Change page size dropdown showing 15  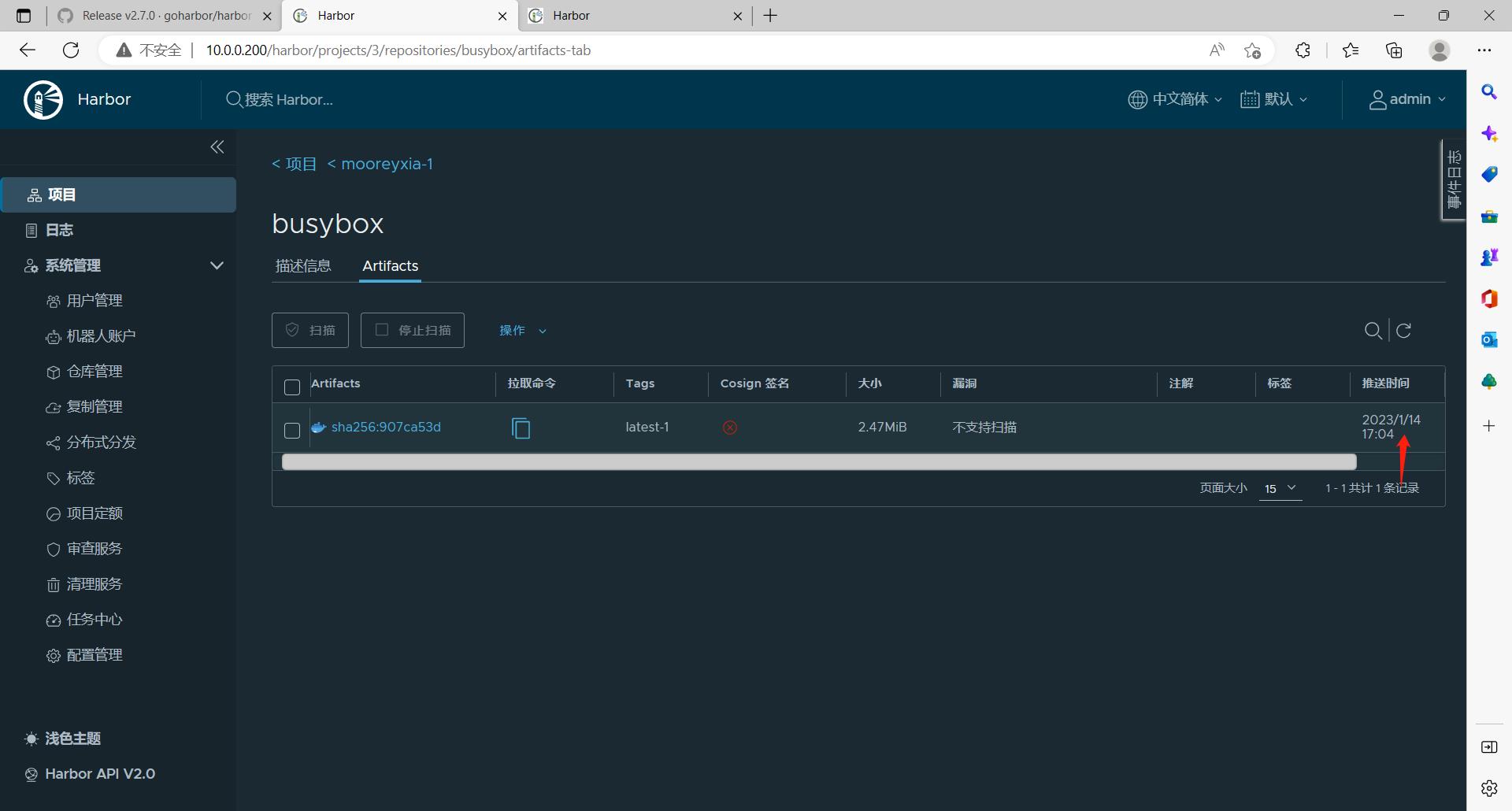[x=1280, y=489]
